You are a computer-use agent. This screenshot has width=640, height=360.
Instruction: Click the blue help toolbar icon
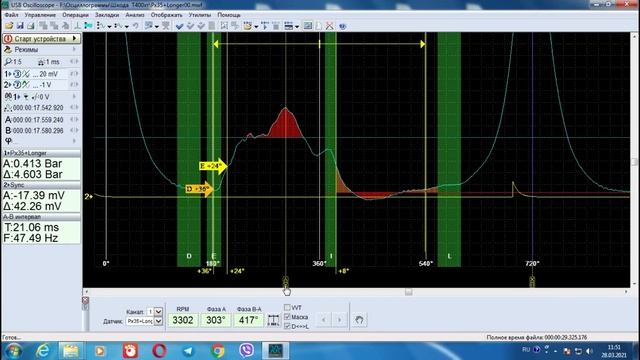click(x=342, y=26)
